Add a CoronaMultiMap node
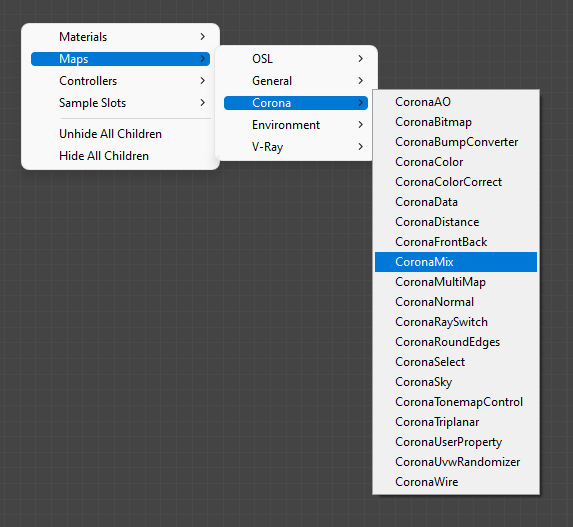The image size is (573, 527). pos(456,282)
